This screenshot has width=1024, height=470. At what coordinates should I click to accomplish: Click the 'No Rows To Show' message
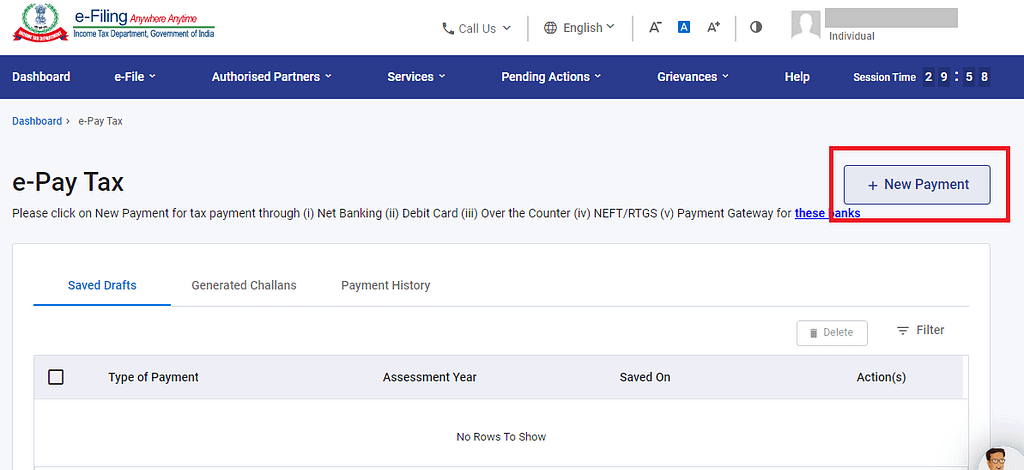point(501,437)
